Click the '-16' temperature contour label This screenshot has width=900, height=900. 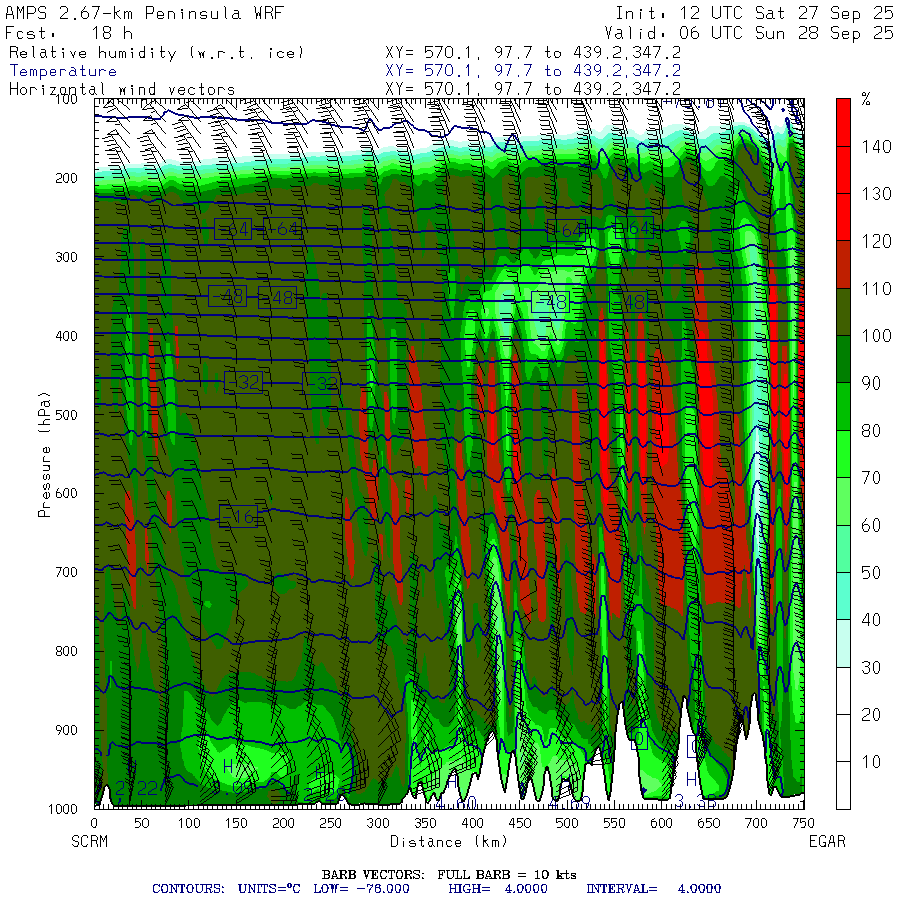tap(238, 517)
